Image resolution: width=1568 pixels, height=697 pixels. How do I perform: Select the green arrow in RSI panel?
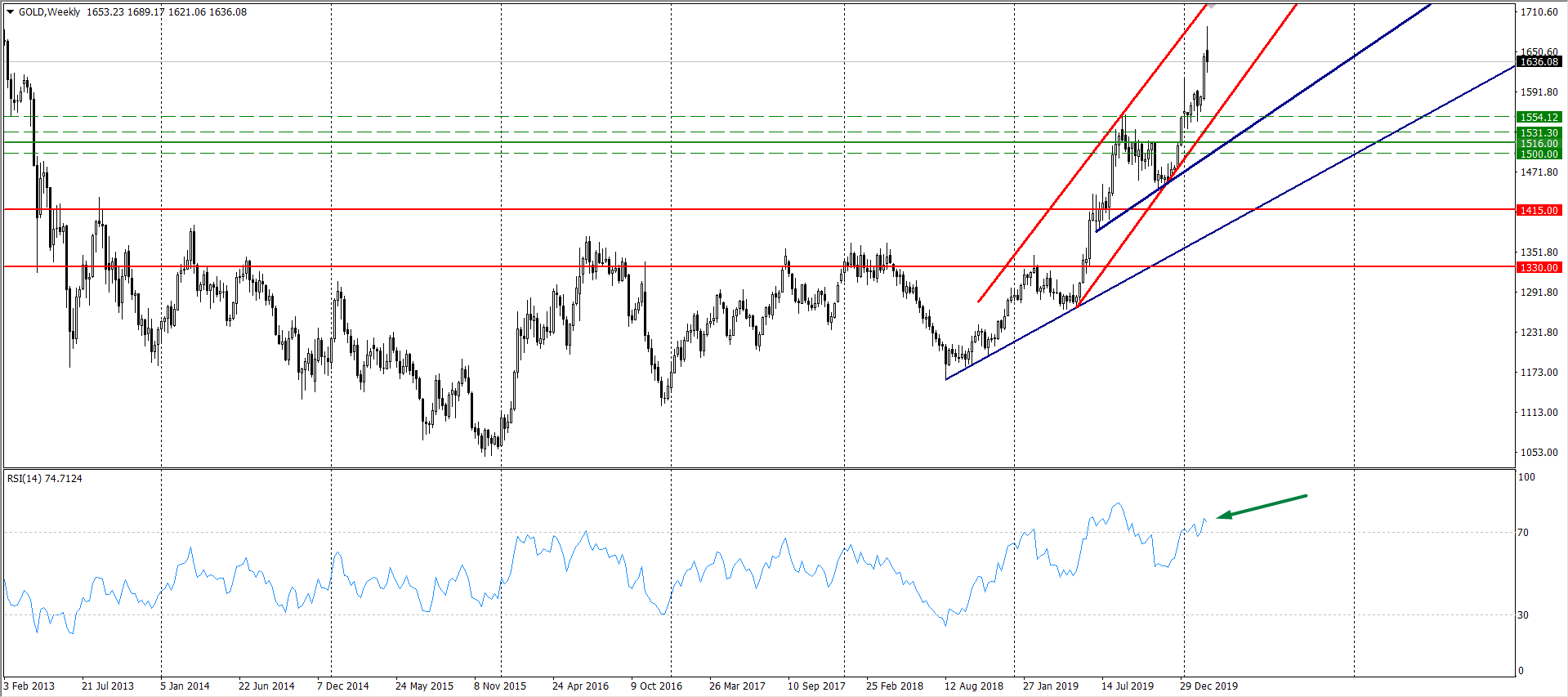1262,506
